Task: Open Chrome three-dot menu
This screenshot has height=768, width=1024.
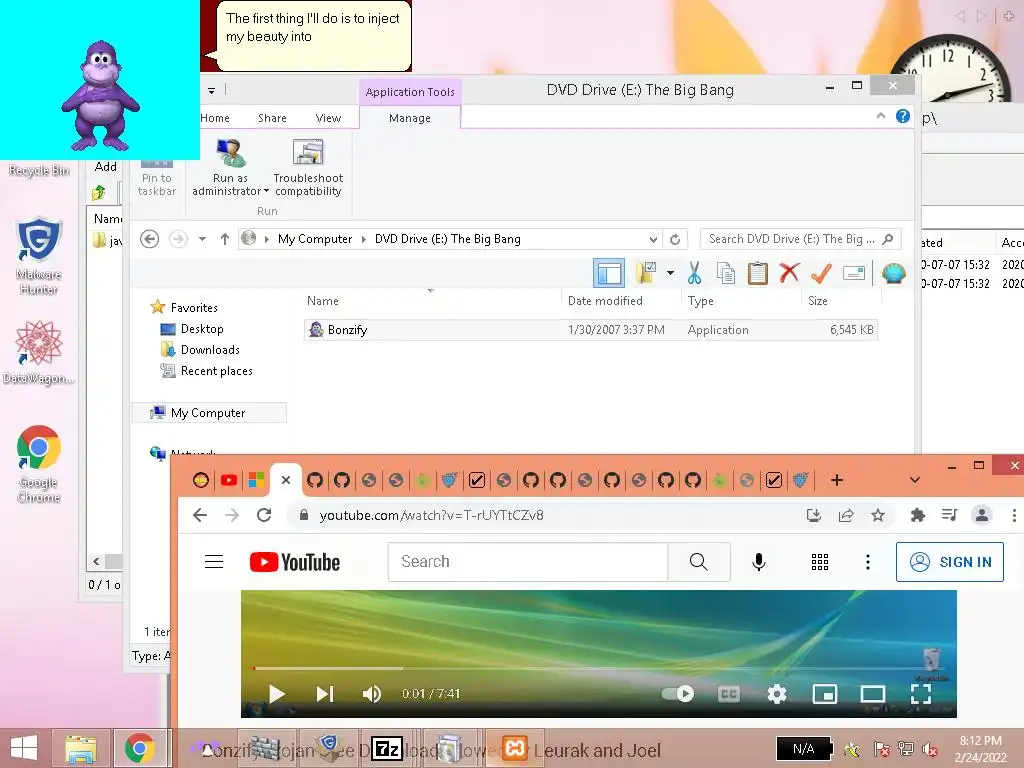Action: (1014, 515)
